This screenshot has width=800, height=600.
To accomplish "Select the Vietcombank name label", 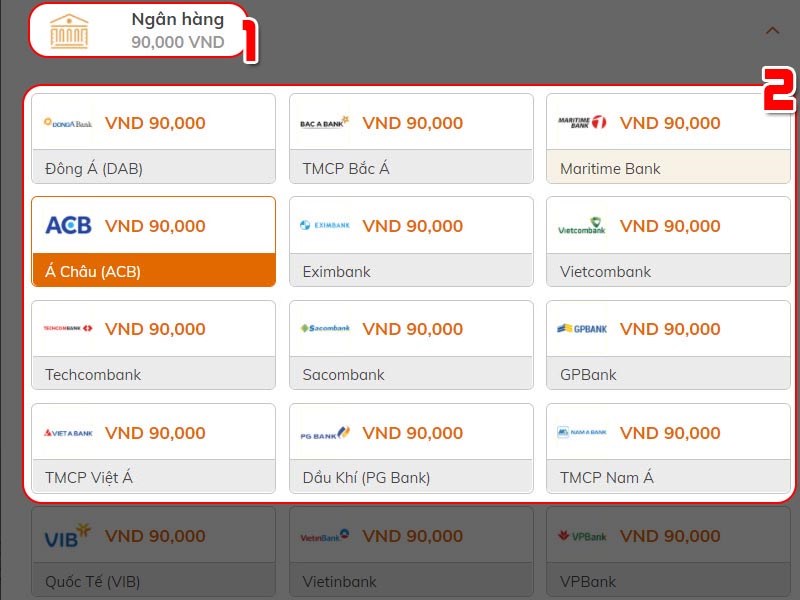I will click(x=605, y=271).
